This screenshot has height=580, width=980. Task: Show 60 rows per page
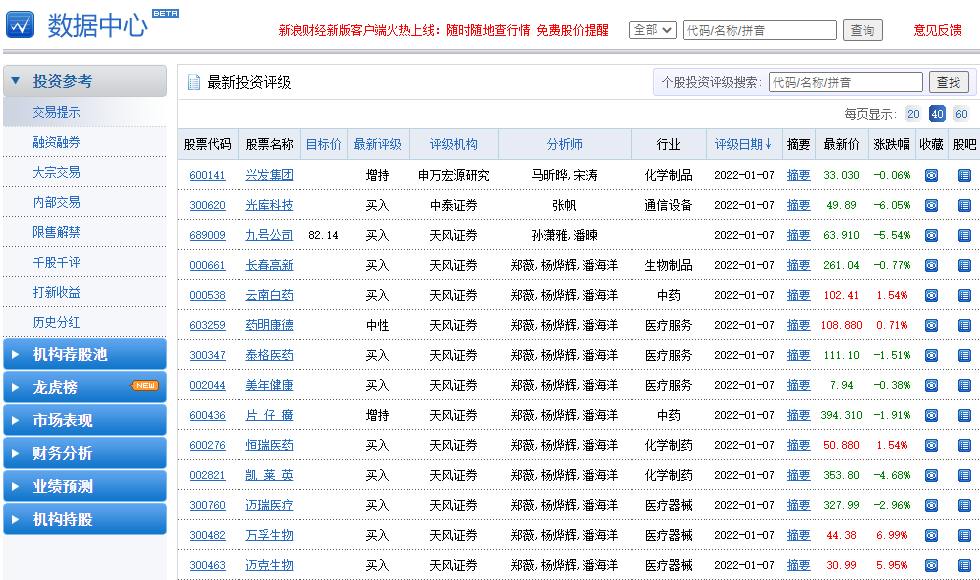(961, 114)
